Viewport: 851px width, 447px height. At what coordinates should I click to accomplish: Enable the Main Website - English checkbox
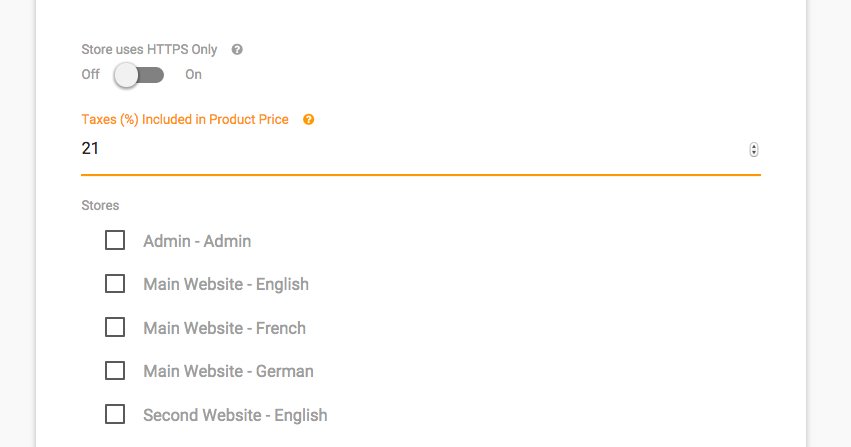pyautogui.click(x=115, y=284)
